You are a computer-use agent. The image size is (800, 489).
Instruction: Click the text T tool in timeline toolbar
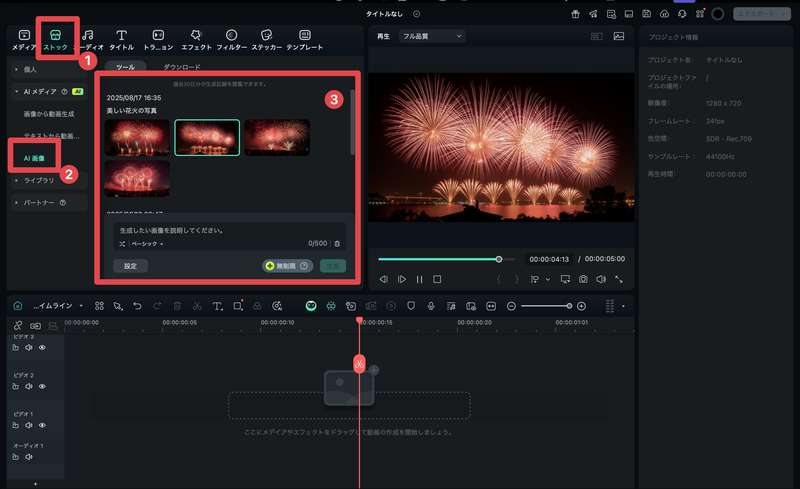[217, 306]
